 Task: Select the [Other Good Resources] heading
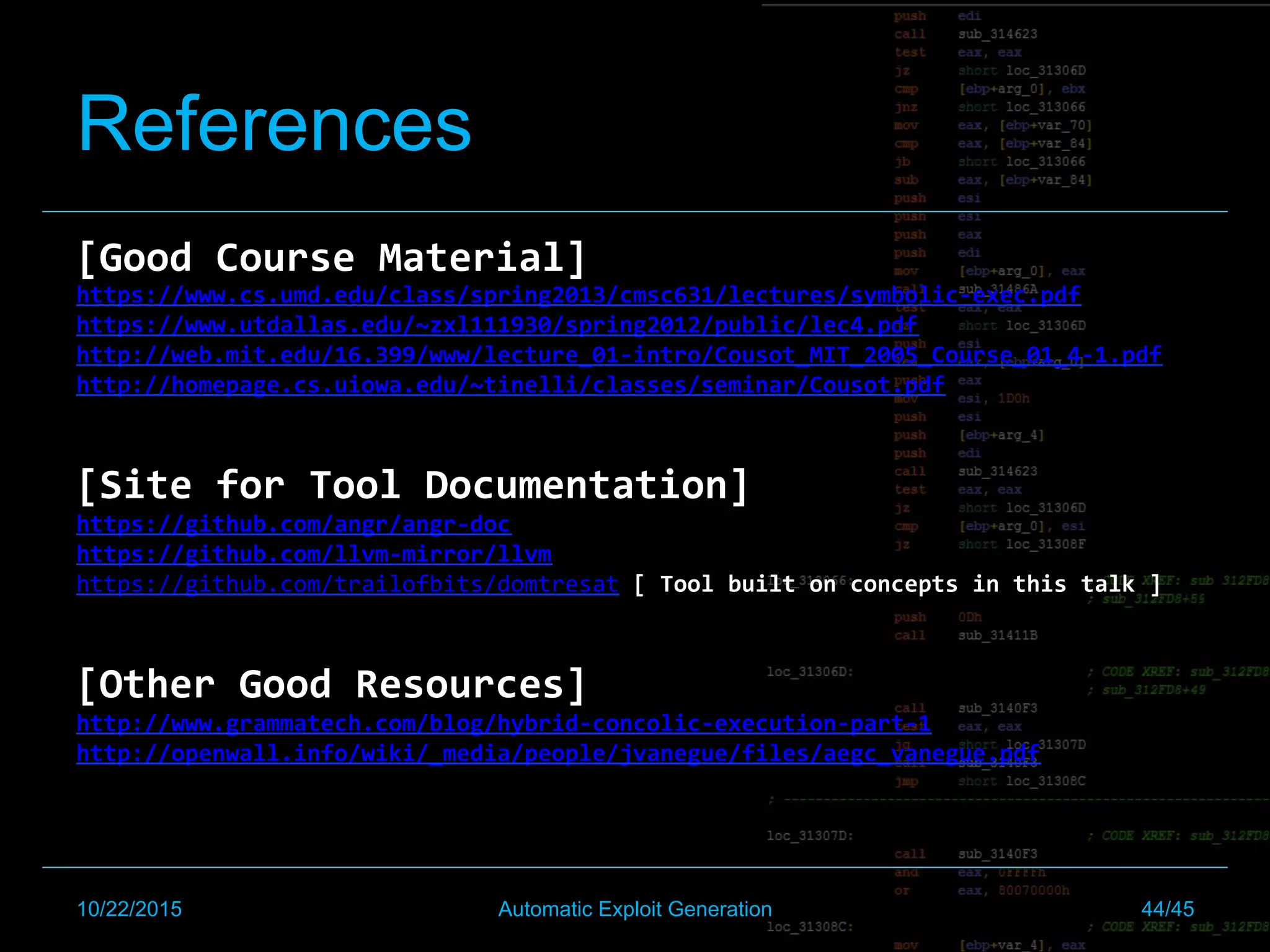tap(332, 685)
